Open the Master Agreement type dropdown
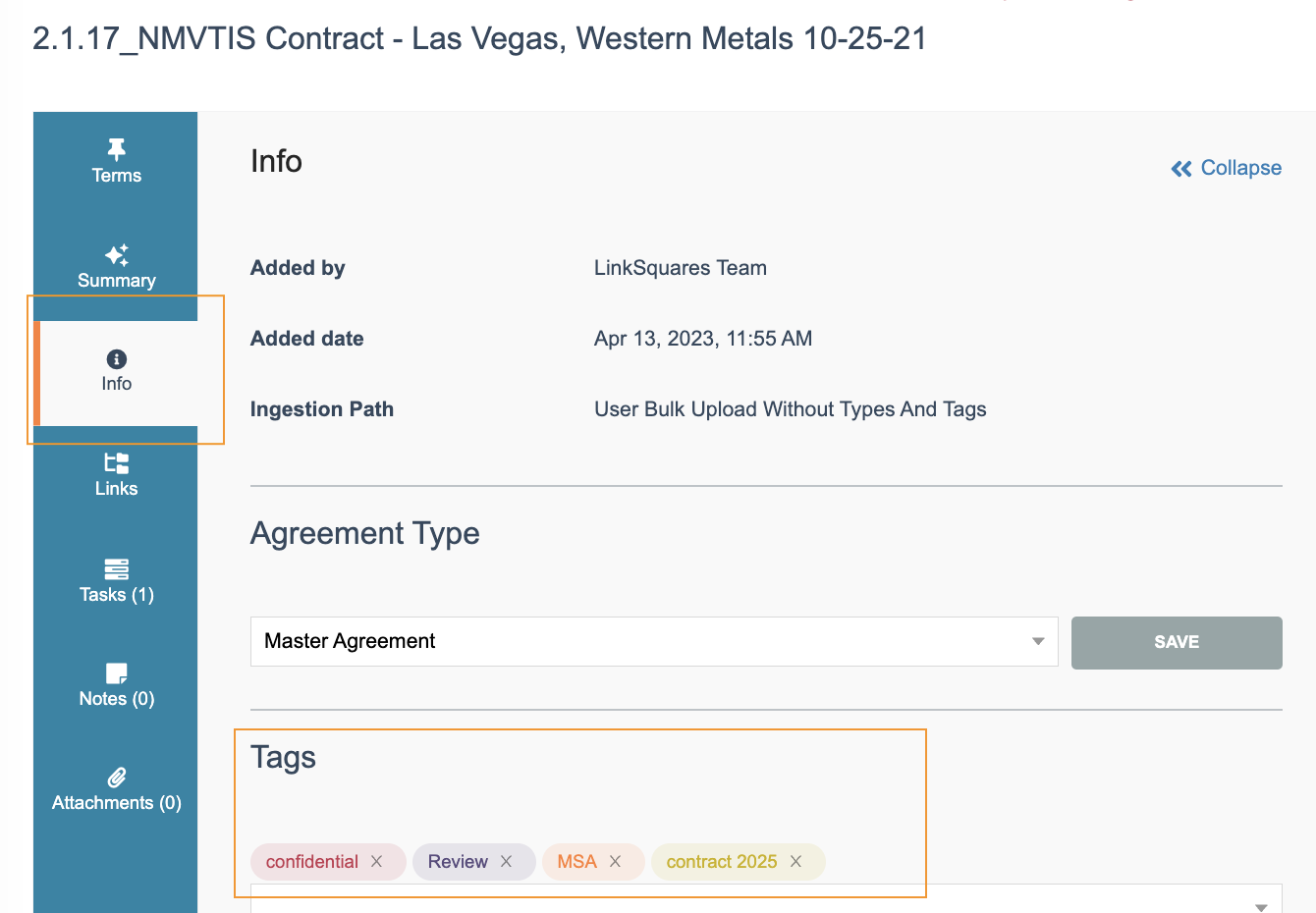Screen dimensions: 1316x913 [1037, 641]
